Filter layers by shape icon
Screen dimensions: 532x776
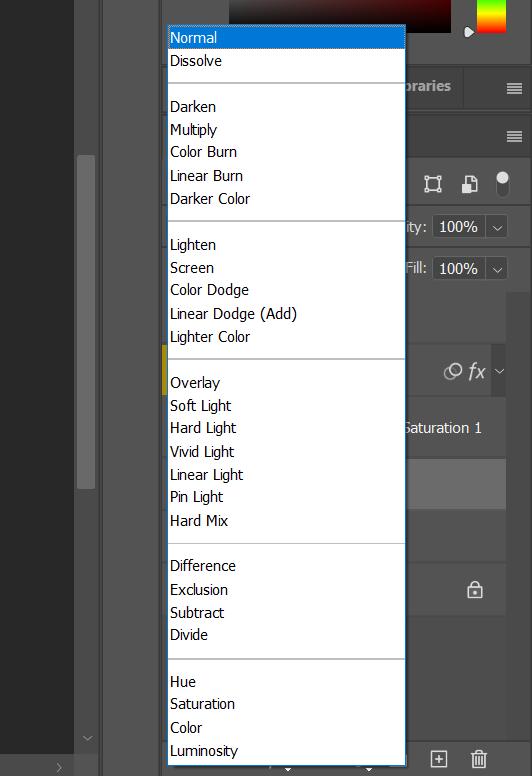(433, 184)
